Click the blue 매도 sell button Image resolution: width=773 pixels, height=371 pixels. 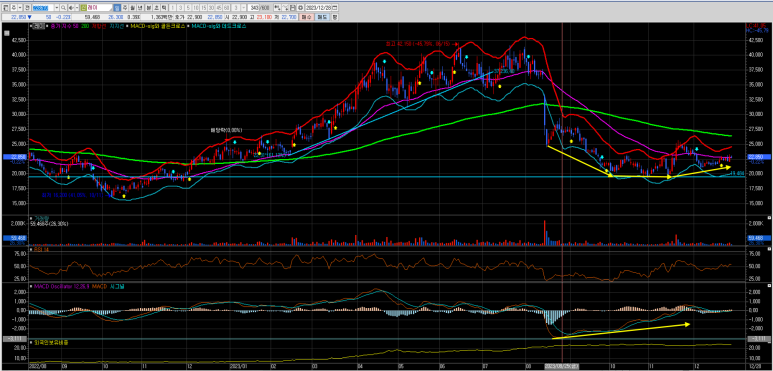click(x=322, y=17)
